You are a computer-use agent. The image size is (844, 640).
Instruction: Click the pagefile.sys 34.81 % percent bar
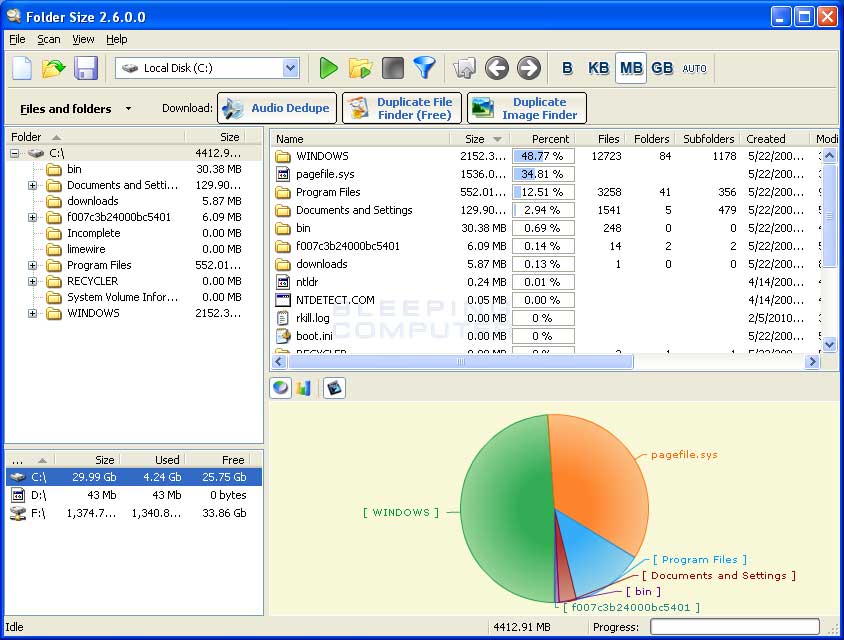543,174
